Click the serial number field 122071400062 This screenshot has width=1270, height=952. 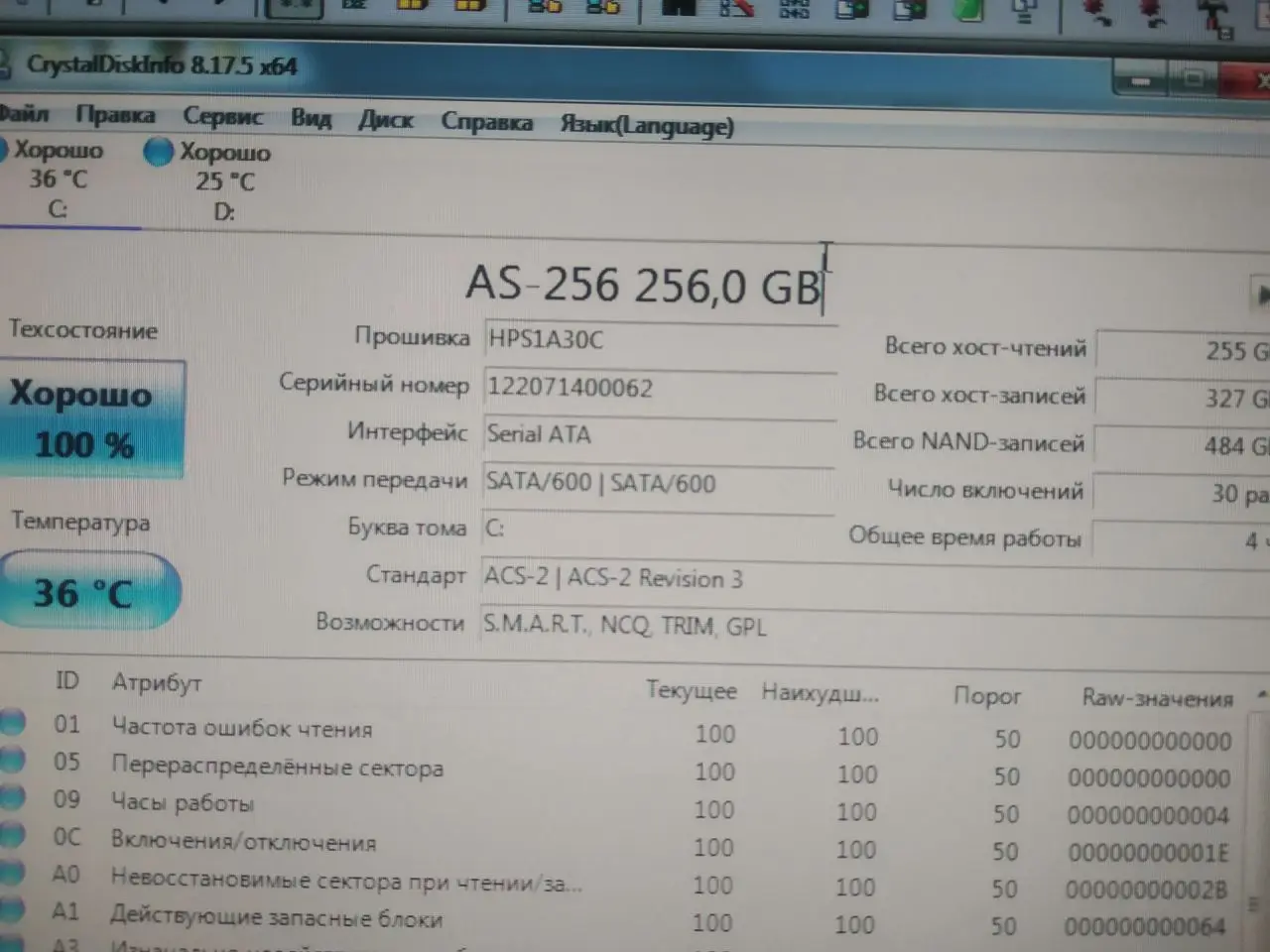(x=660, y=387)
